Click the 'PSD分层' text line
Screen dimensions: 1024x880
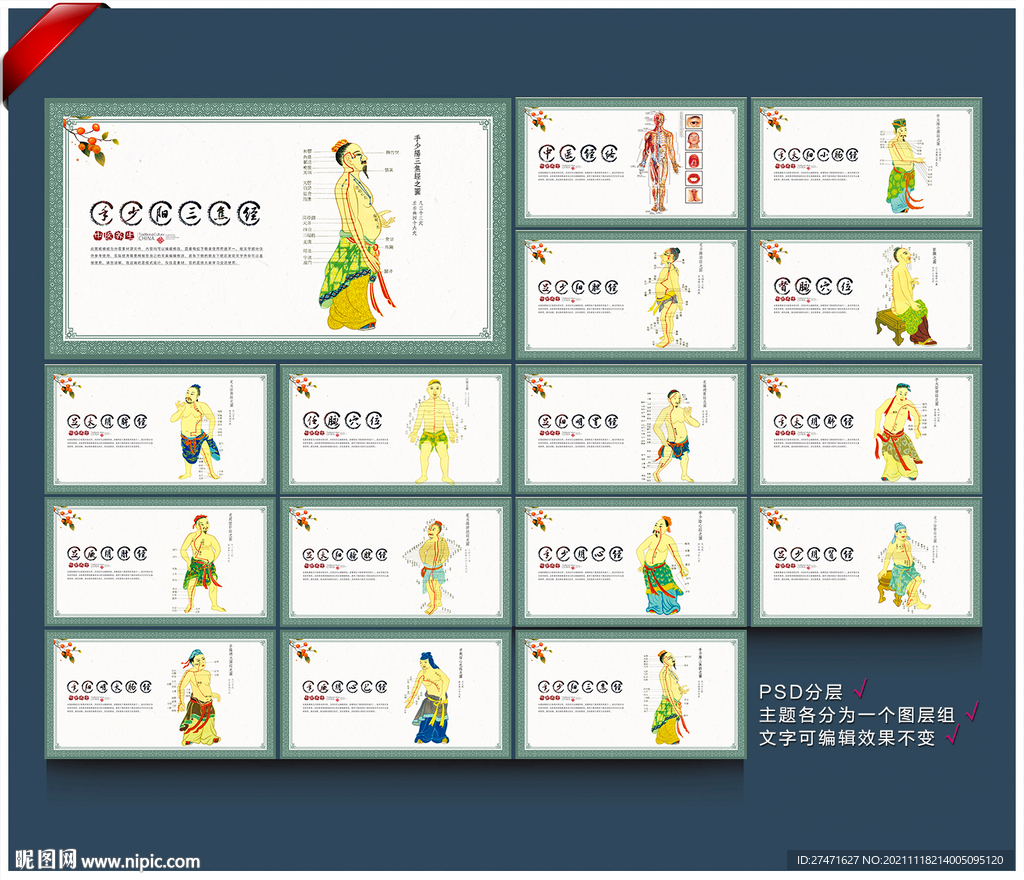coord(801,692)
